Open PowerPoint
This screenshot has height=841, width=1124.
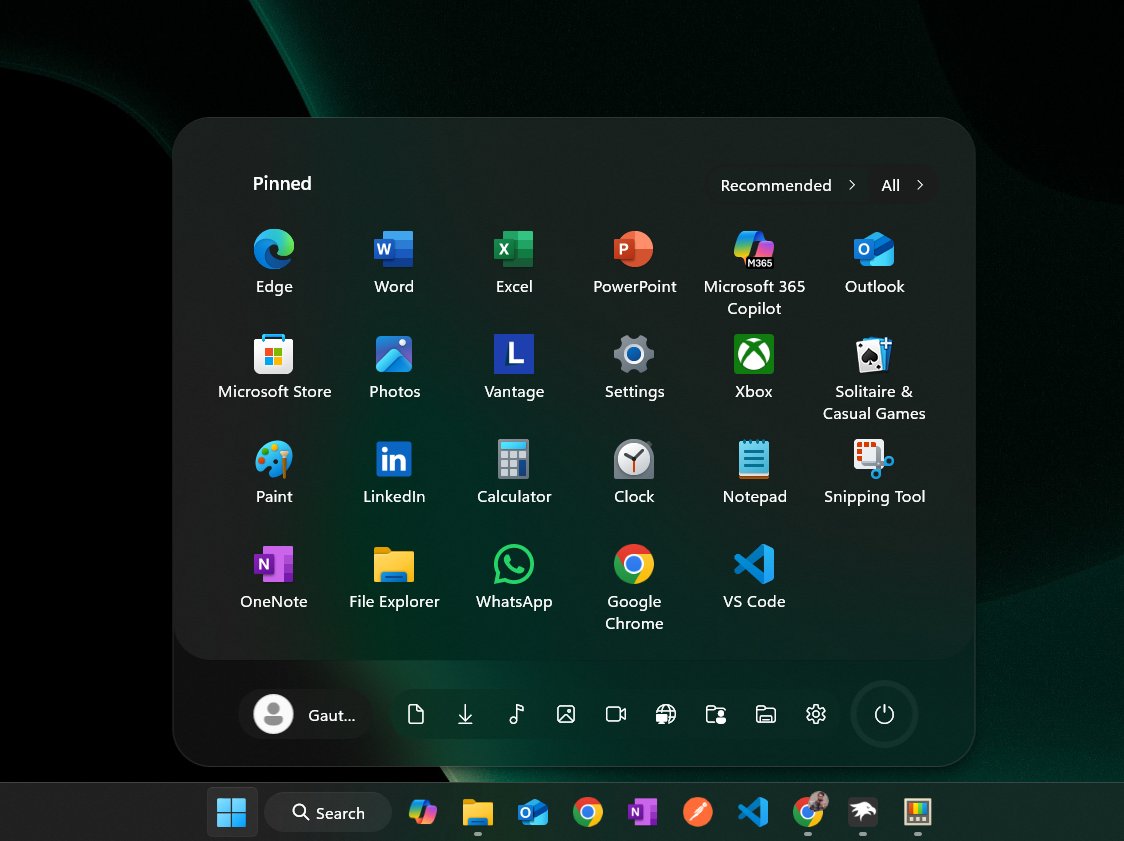(634, 262)
